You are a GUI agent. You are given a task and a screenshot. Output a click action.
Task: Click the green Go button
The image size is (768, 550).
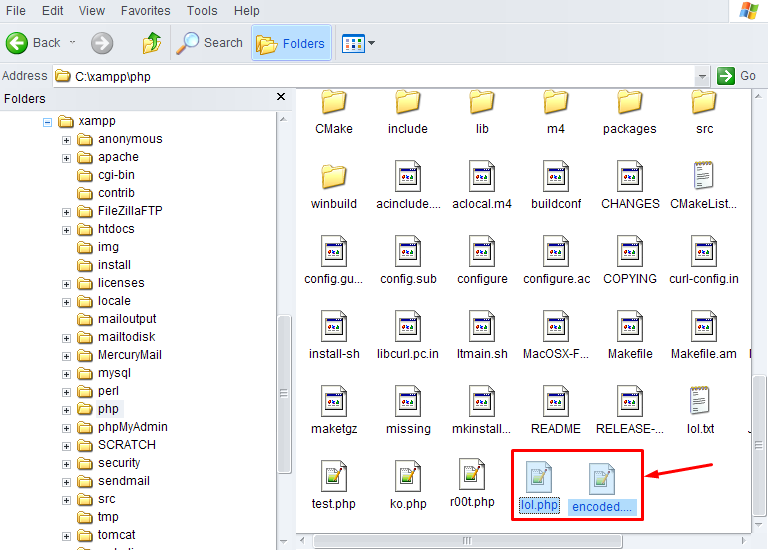737,76
